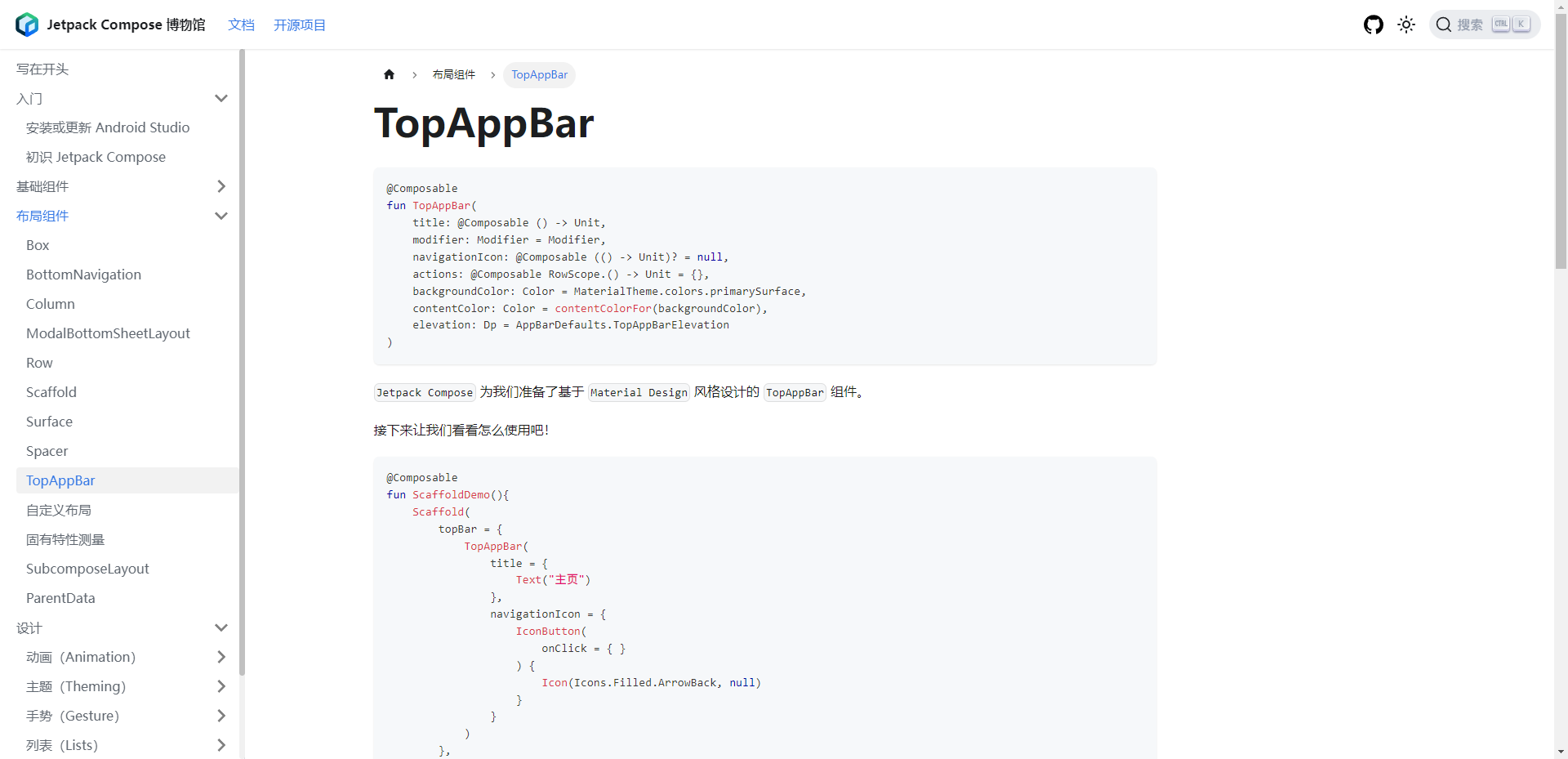Screen dimensions: 1568x759
Task: Open the Scaffold documentation page
Action: pos(51,392)
